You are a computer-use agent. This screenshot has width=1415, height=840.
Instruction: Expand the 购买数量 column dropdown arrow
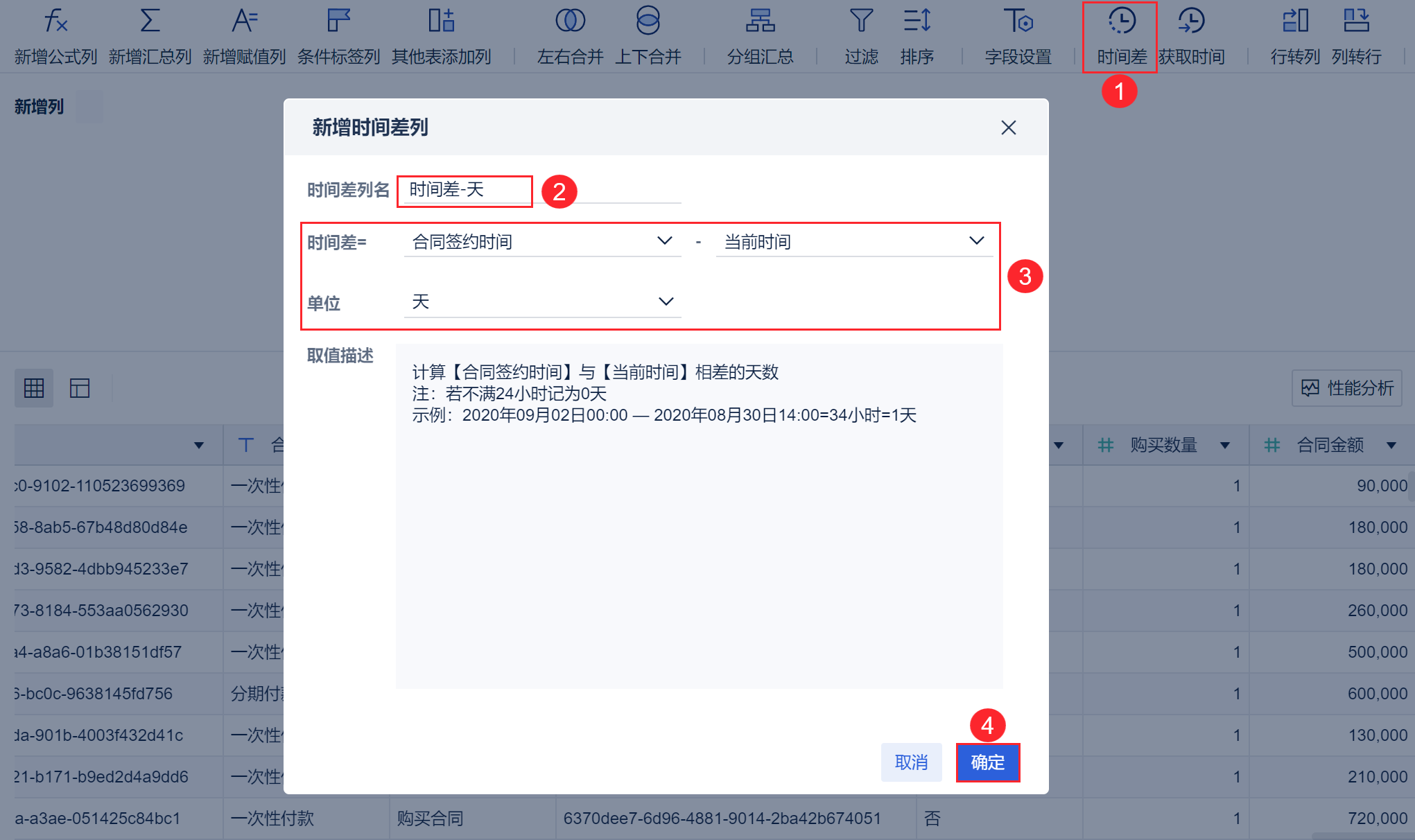1224,445
